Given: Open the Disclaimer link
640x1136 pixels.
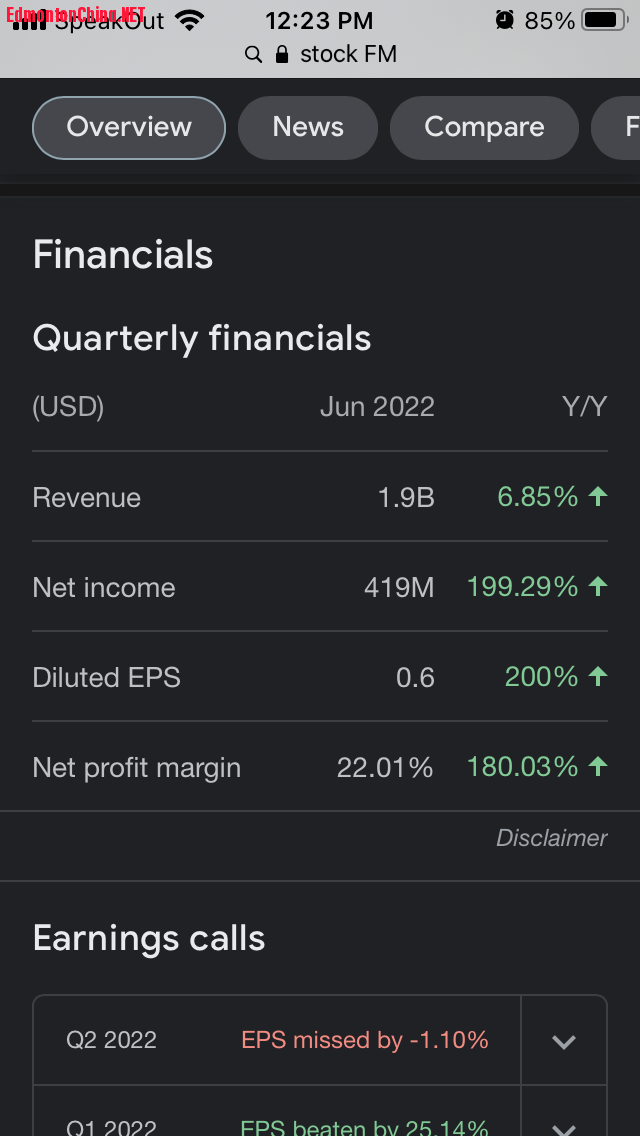Looking at the screenshot, I should [551, 838].
